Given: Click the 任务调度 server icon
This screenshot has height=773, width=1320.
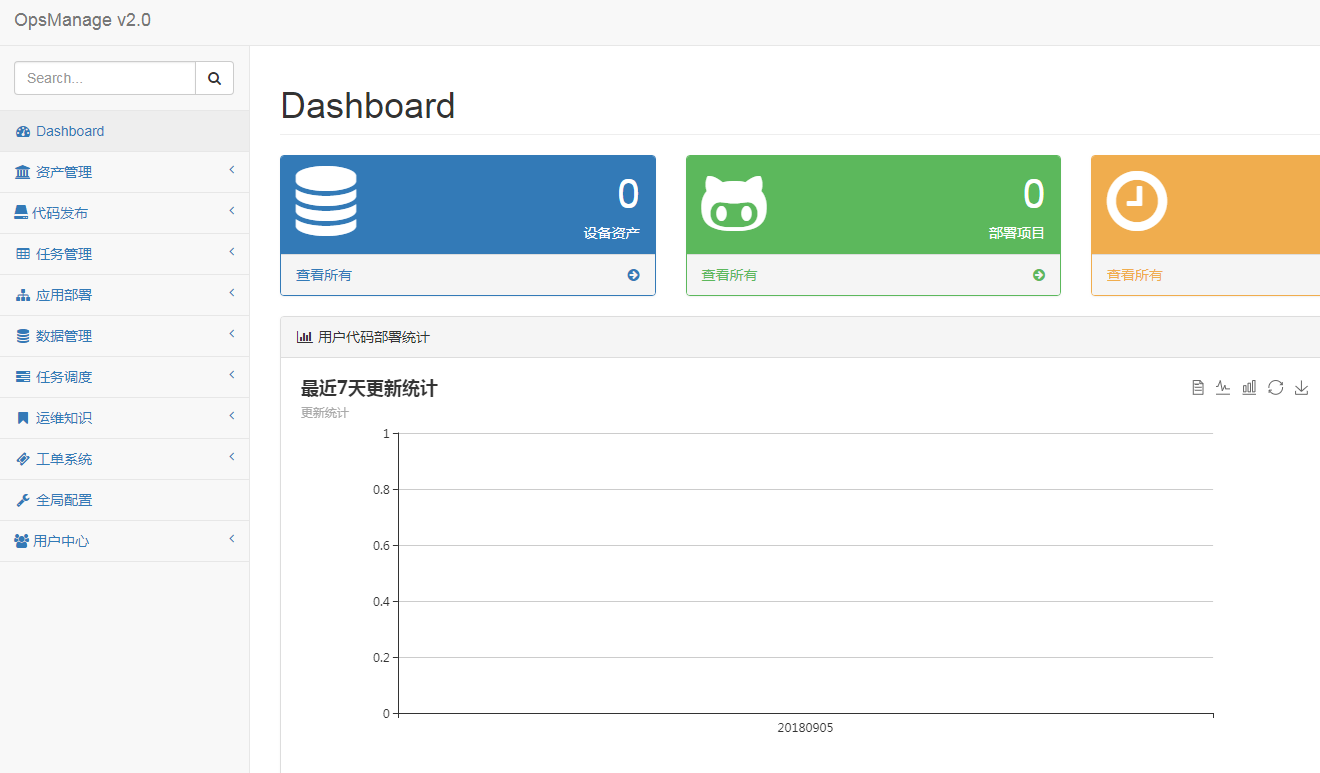Looking at the screenshot, I should (23, 377).
